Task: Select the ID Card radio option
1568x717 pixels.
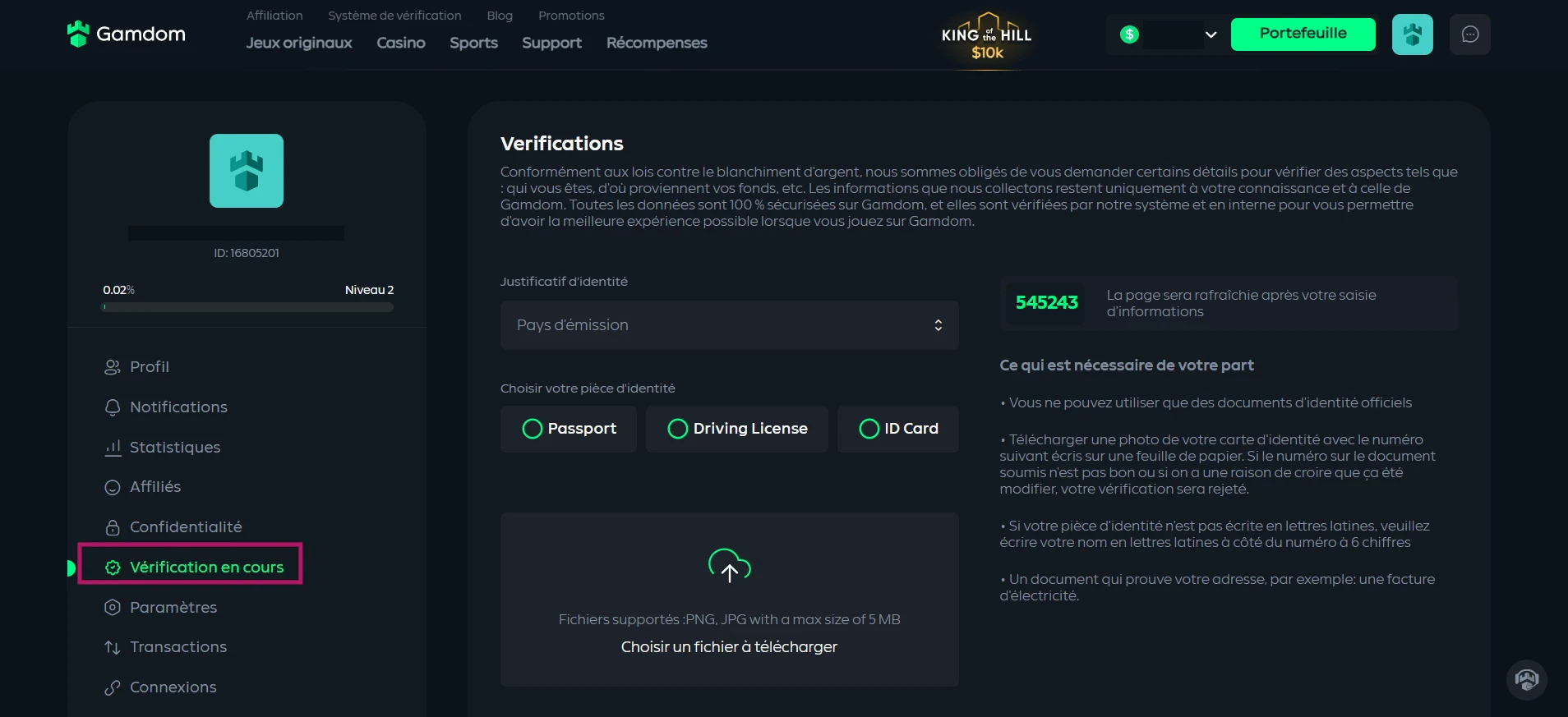Action: tap(898, 429)
